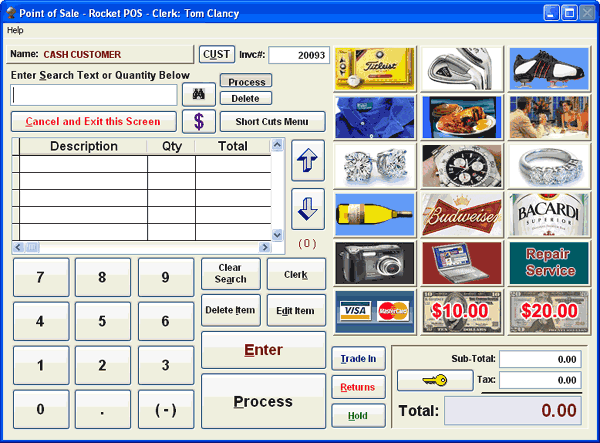Tap keypad number 7
The image size is (600, 443).
click(41, 277)
